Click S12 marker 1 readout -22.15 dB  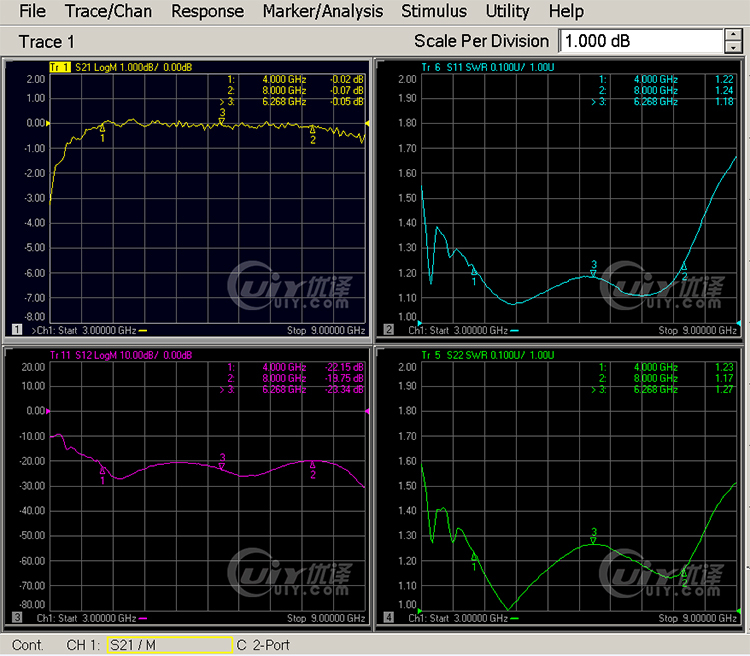(x=344, y=367)
